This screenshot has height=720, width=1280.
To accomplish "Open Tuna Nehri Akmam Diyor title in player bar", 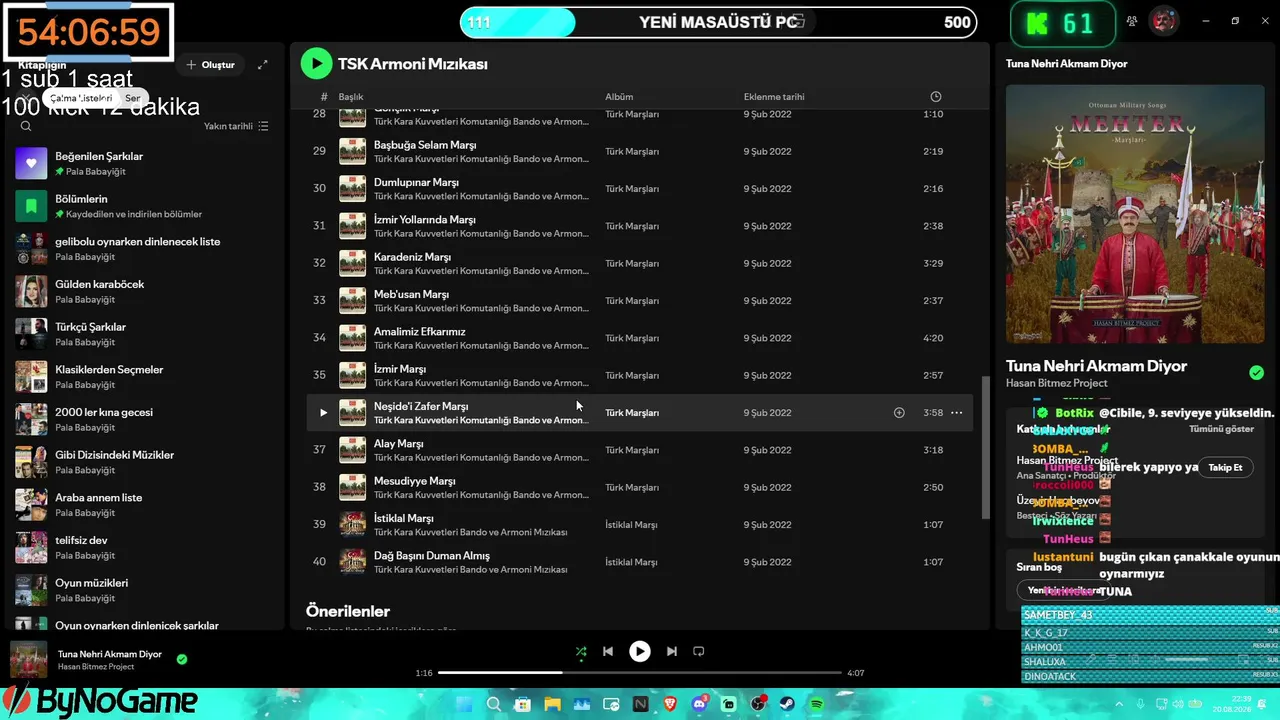I will tap(110, 654).
